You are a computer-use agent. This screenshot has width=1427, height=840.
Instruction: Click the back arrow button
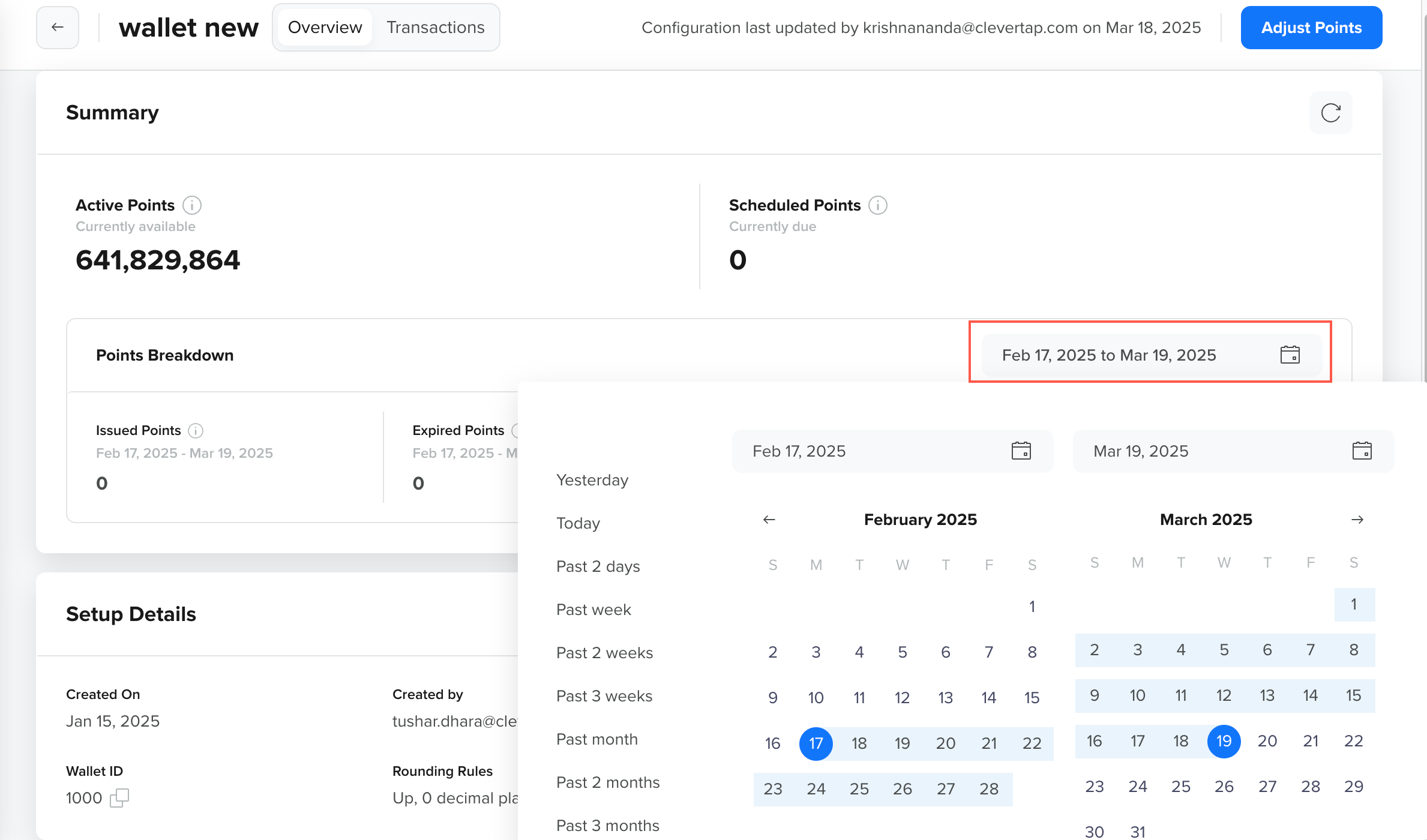point(58,28)
